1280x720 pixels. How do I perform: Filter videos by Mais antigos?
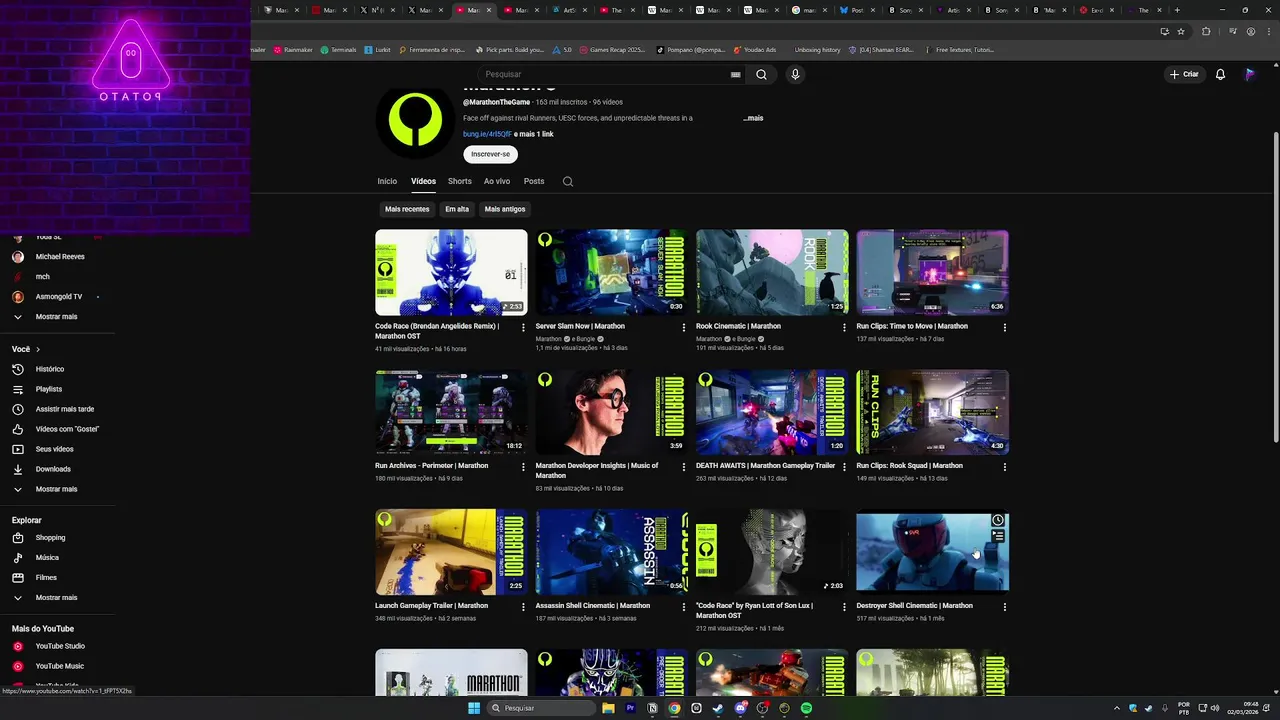(x=505, y=209)
